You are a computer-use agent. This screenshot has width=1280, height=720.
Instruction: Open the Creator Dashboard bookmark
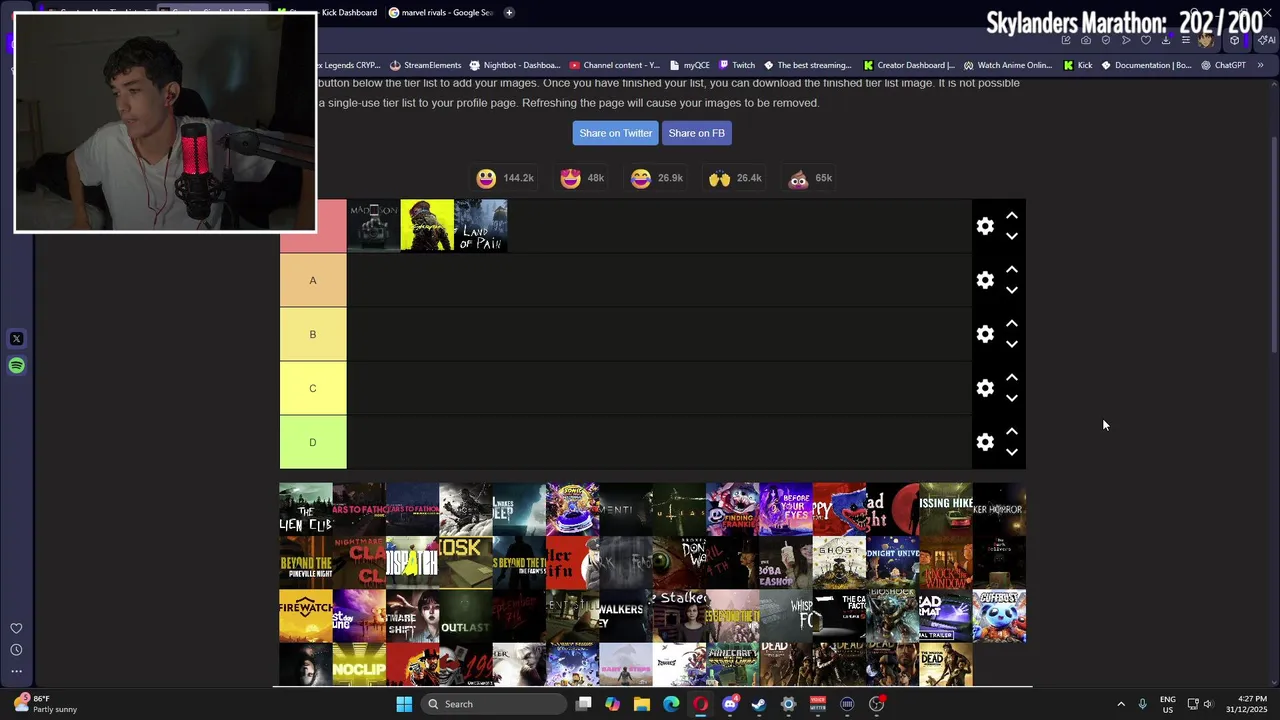tap(908, 65)
